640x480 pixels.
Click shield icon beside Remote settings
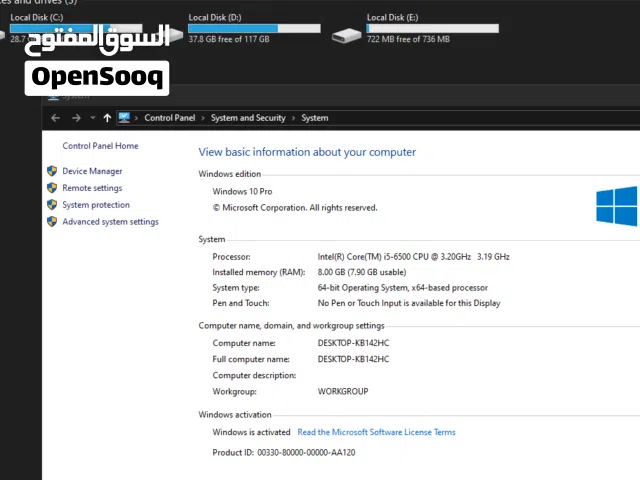(52, 188)
